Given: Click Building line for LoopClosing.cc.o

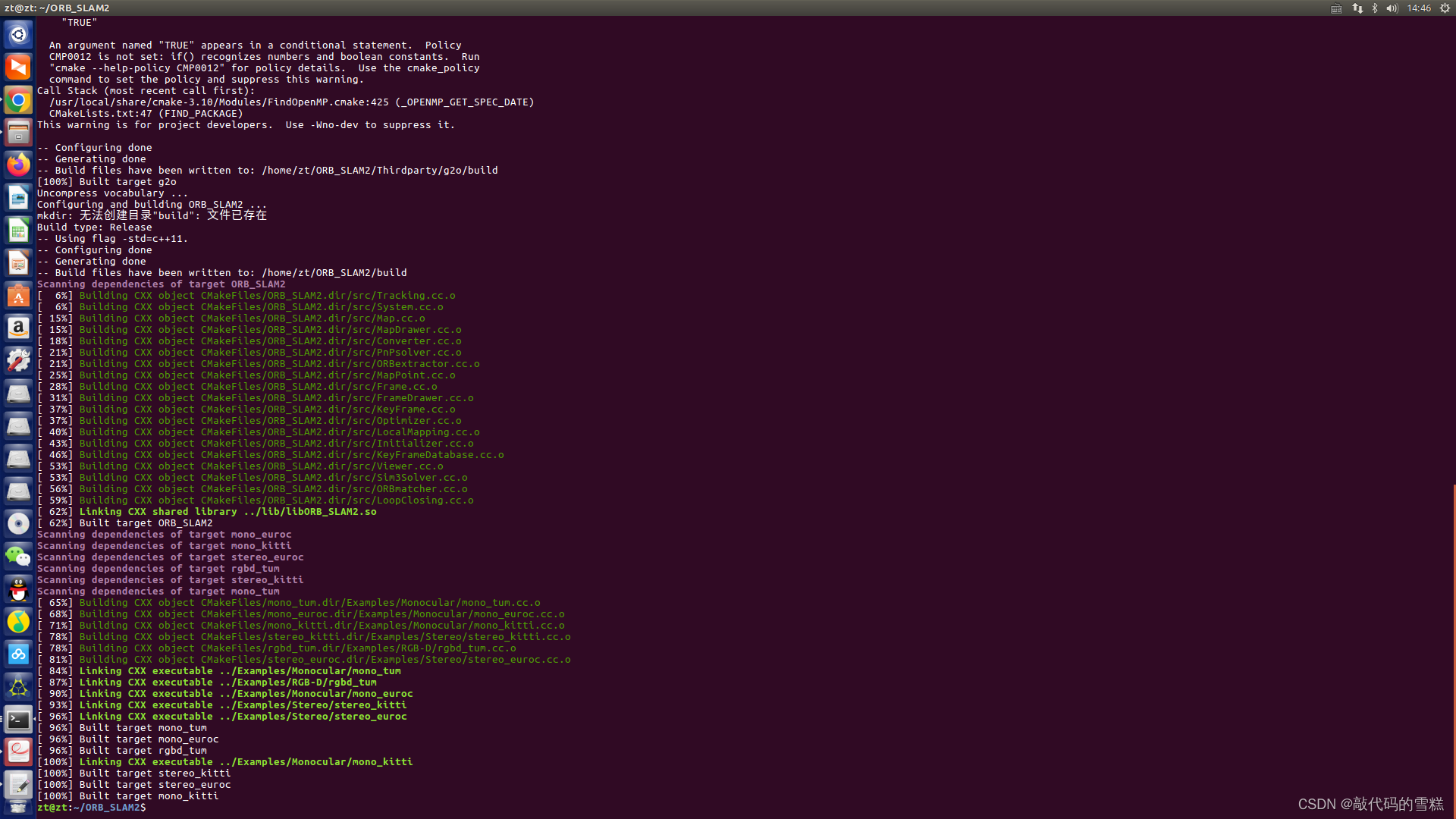Looking at the screenshot, I should point(256,500).
